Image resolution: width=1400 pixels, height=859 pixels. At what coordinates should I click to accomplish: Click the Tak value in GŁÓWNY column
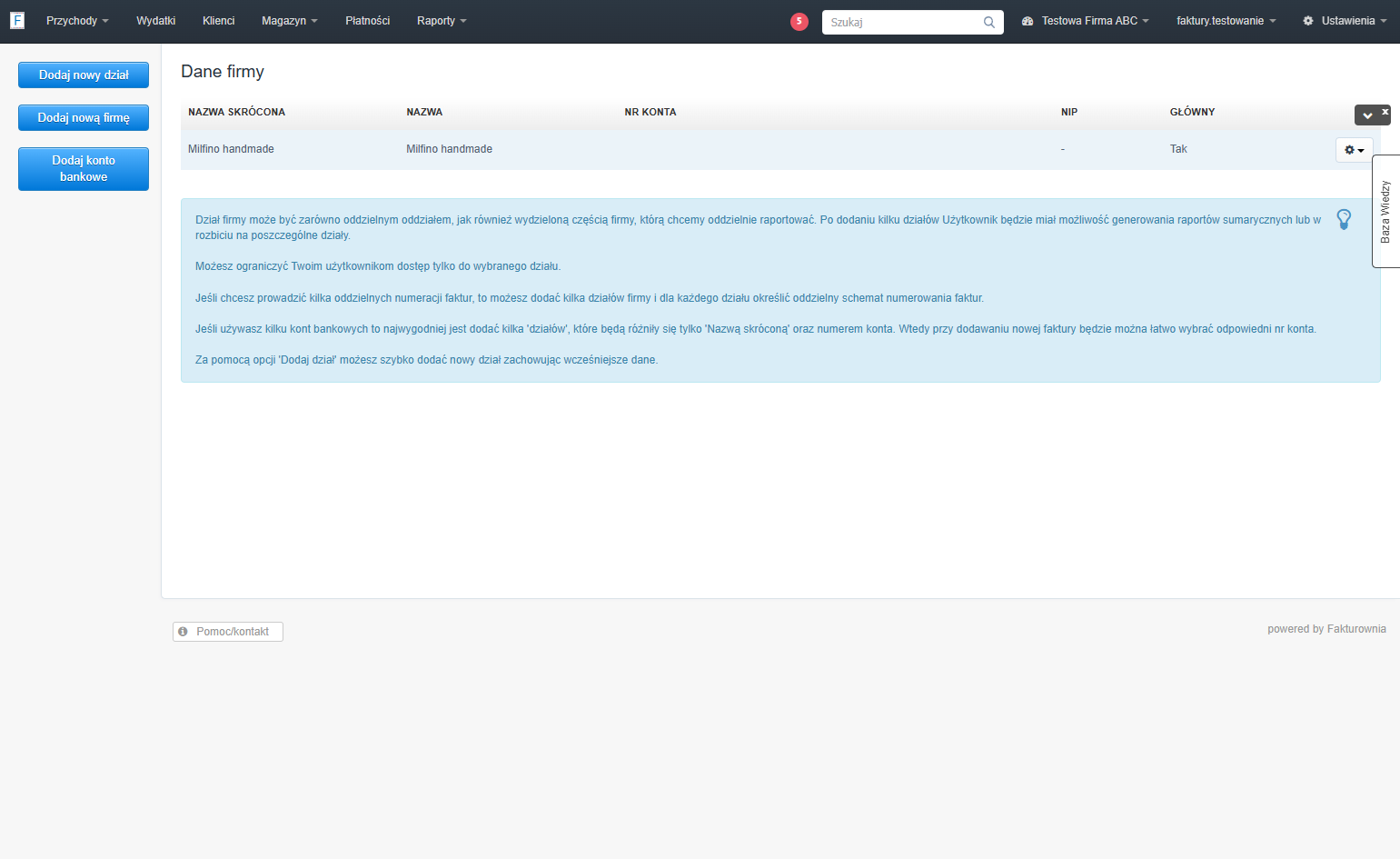point(1178,149)
